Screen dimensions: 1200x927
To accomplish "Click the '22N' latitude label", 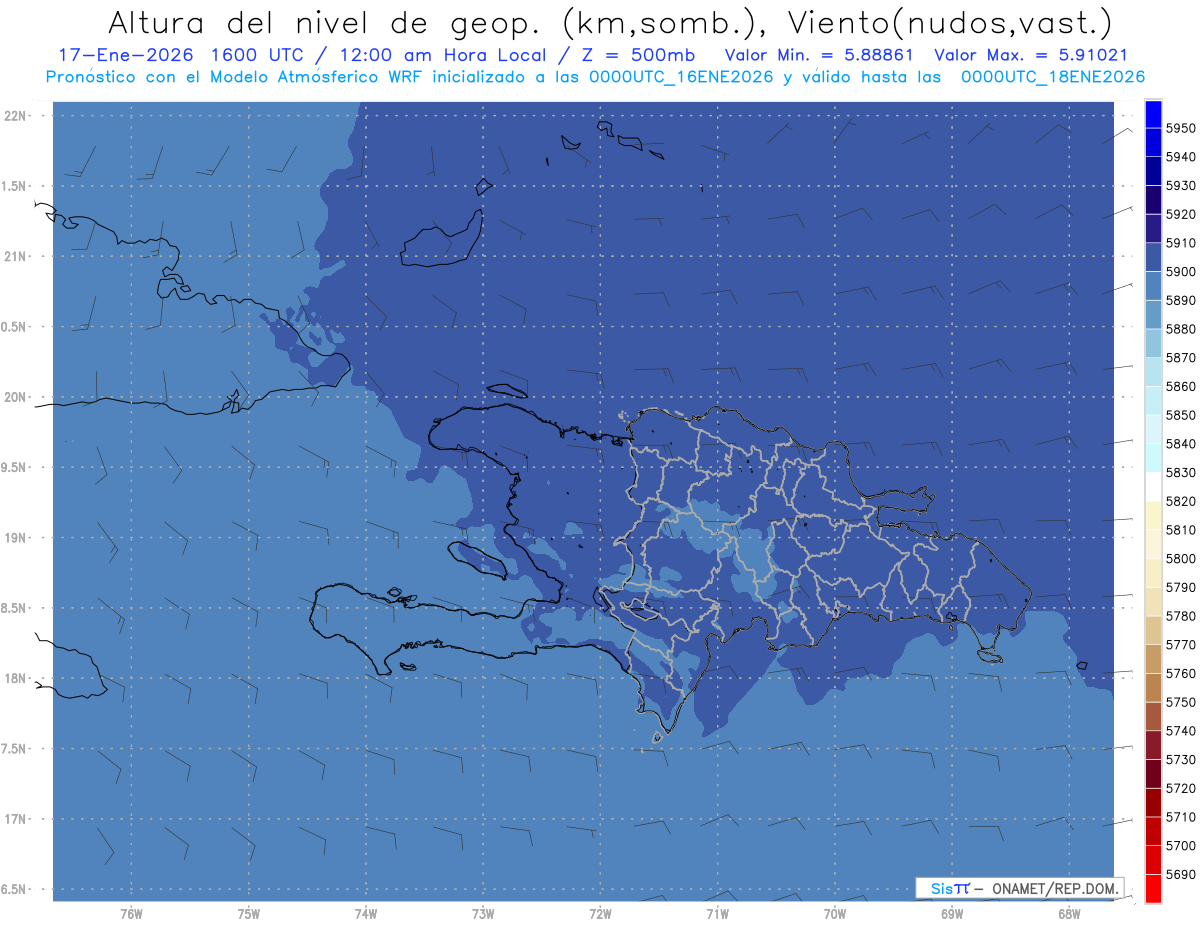I will 16,116.
